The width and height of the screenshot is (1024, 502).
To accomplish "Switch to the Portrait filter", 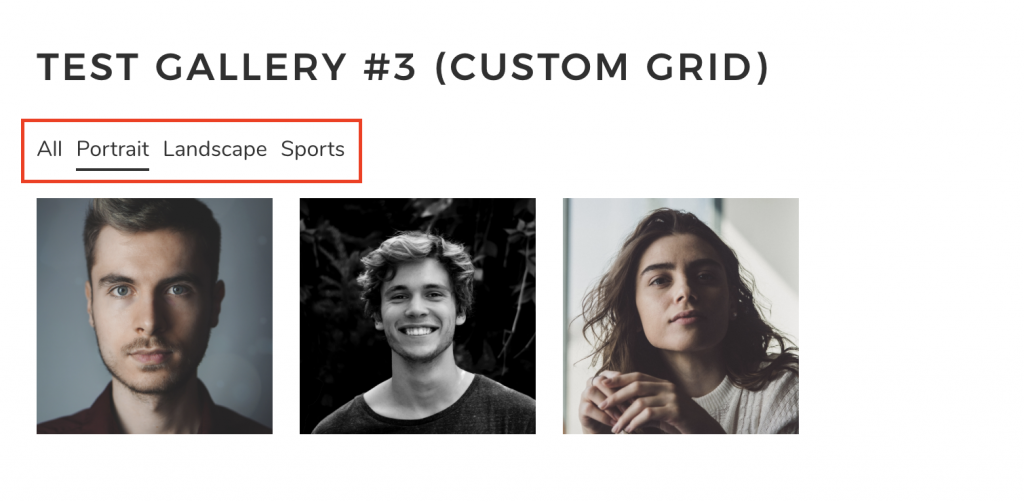I will point(112,149).
